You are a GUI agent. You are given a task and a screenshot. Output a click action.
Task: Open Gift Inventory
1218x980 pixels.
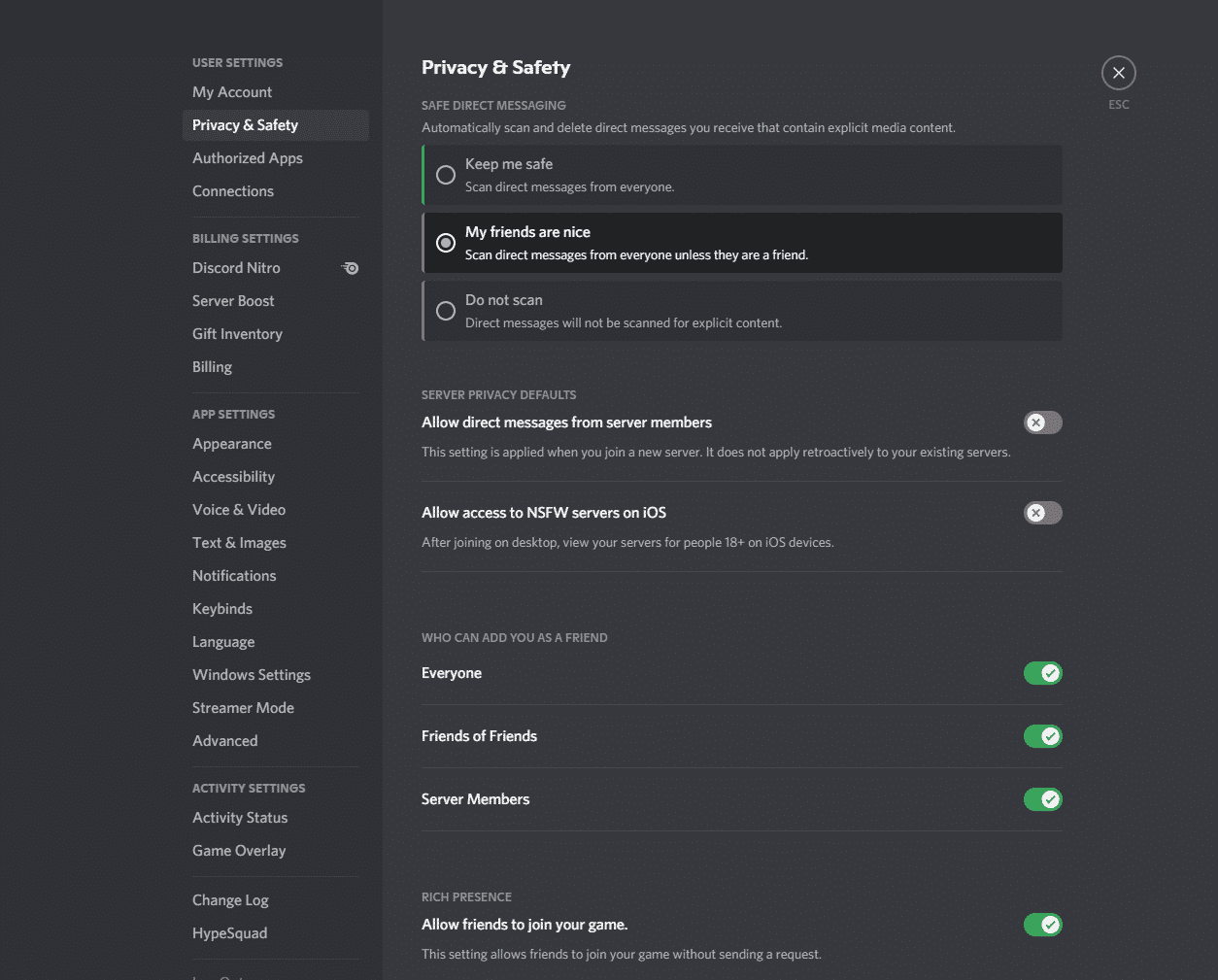276,334
